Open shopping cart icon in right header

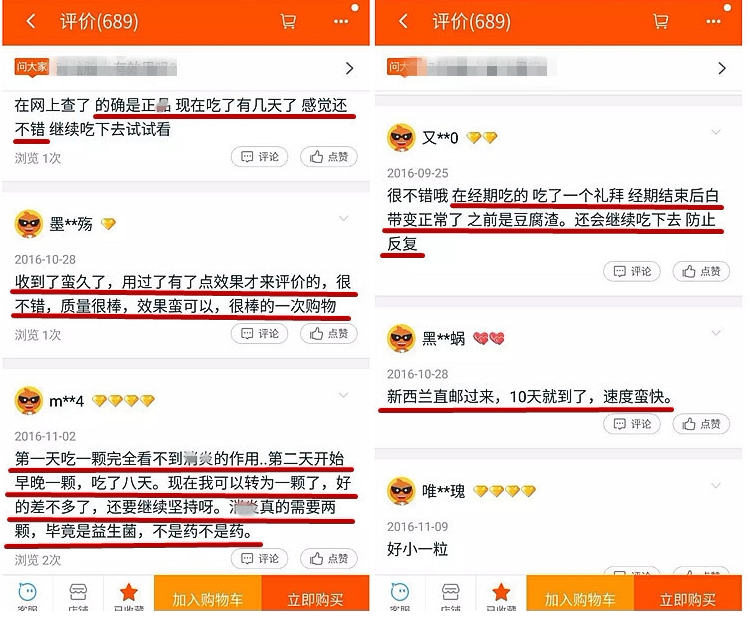pos(661,22)
